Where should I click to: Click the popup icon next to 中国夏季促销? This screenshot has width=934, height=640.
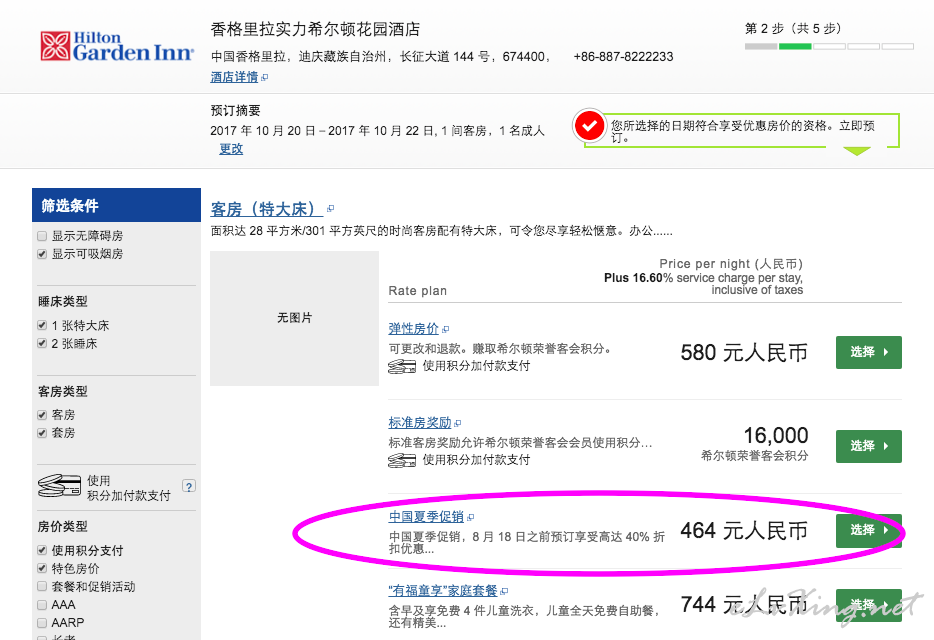click(471, 517)
